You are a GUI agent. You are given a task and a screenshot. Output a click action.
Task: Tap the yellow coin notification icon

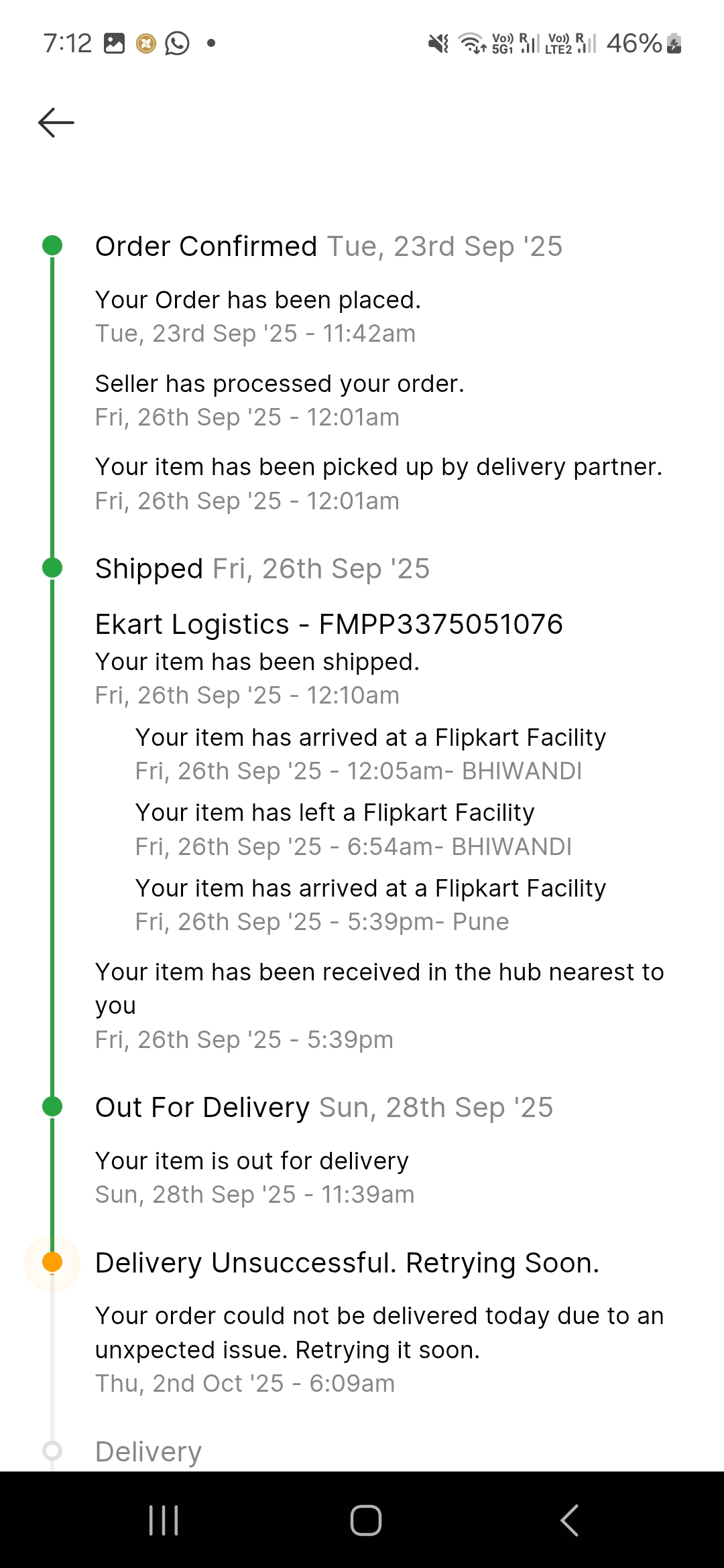[146, 44]
